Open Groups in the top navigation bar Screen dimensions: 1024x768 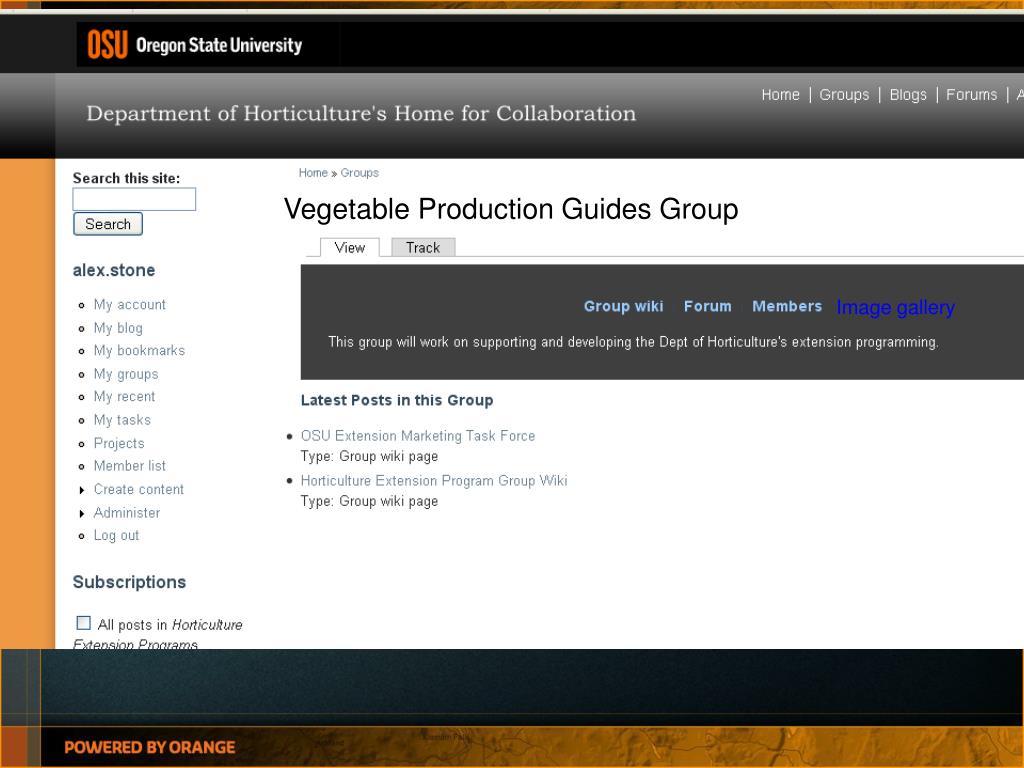point(844,95)
